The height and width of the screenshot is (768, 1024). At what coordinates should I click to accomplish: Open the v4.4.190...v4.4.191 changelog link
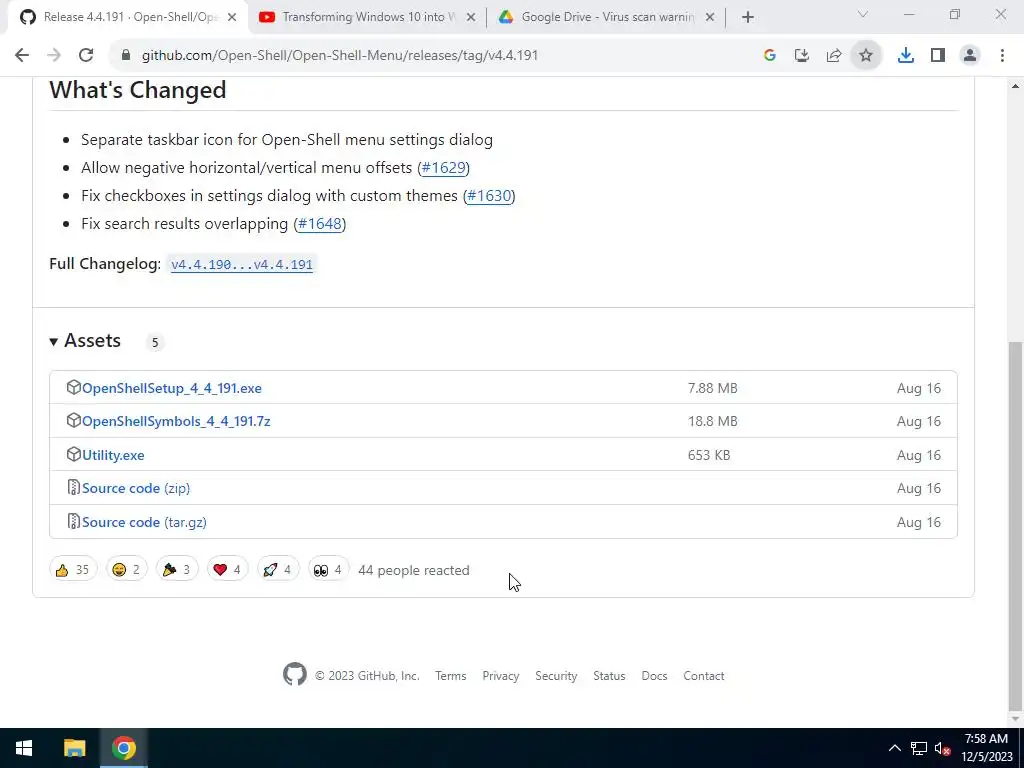click(x=242, y=264)
